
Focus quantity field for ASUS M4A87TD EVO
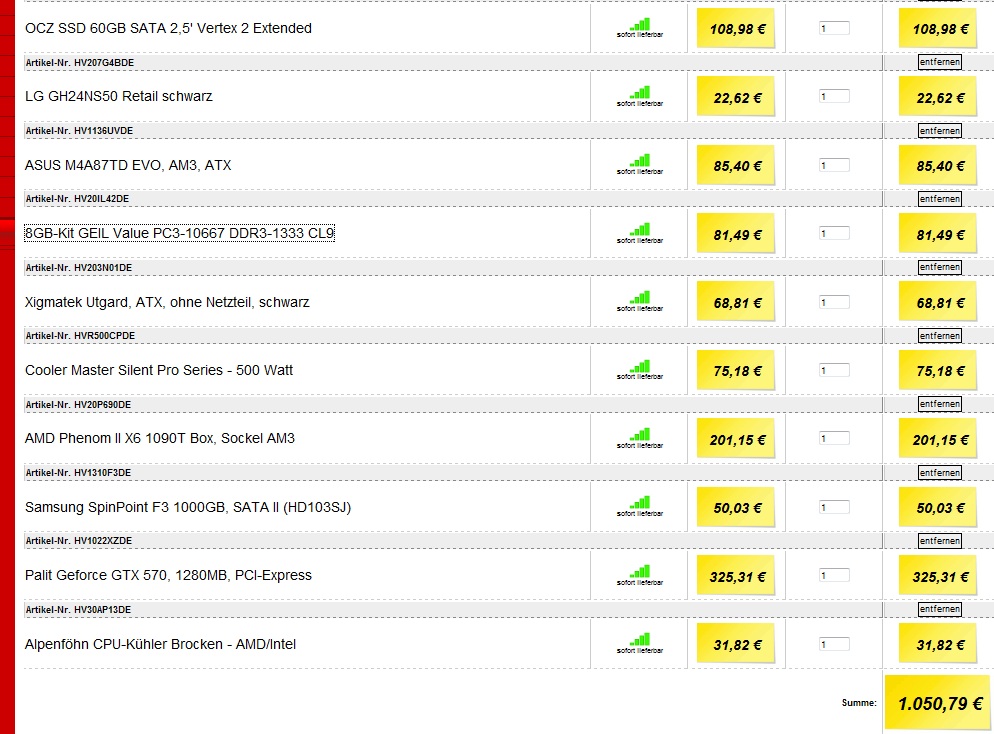[x=834, y=165]
